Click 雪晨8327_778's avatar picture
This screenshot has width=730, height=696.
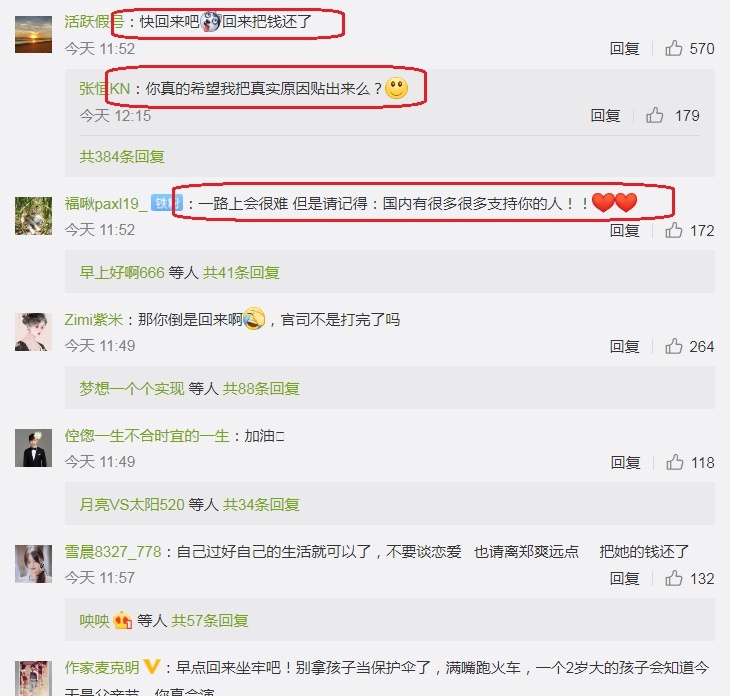34,564
